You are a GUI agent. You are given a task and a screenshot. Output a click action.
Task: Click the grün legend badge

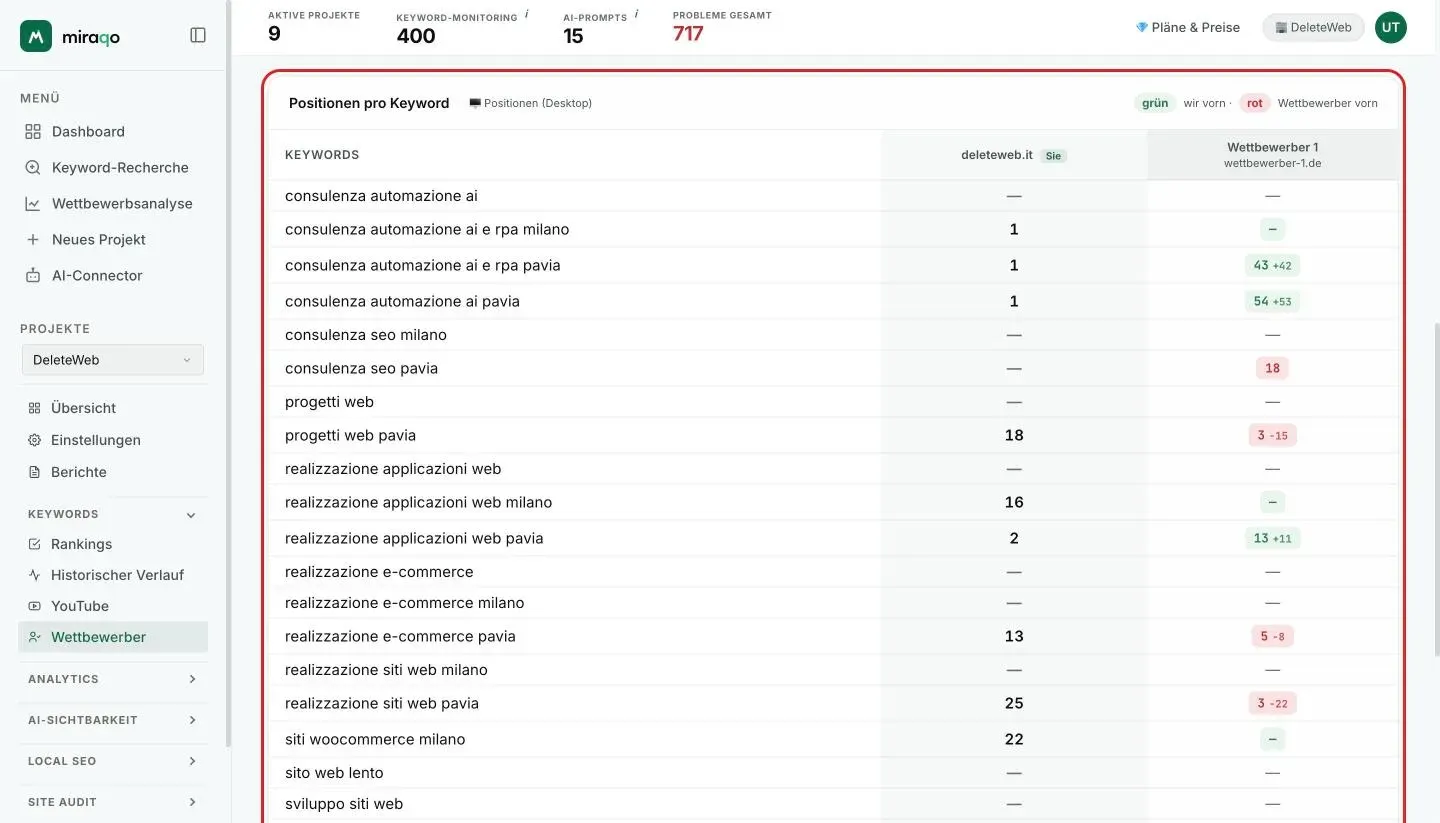point(1155,103)
